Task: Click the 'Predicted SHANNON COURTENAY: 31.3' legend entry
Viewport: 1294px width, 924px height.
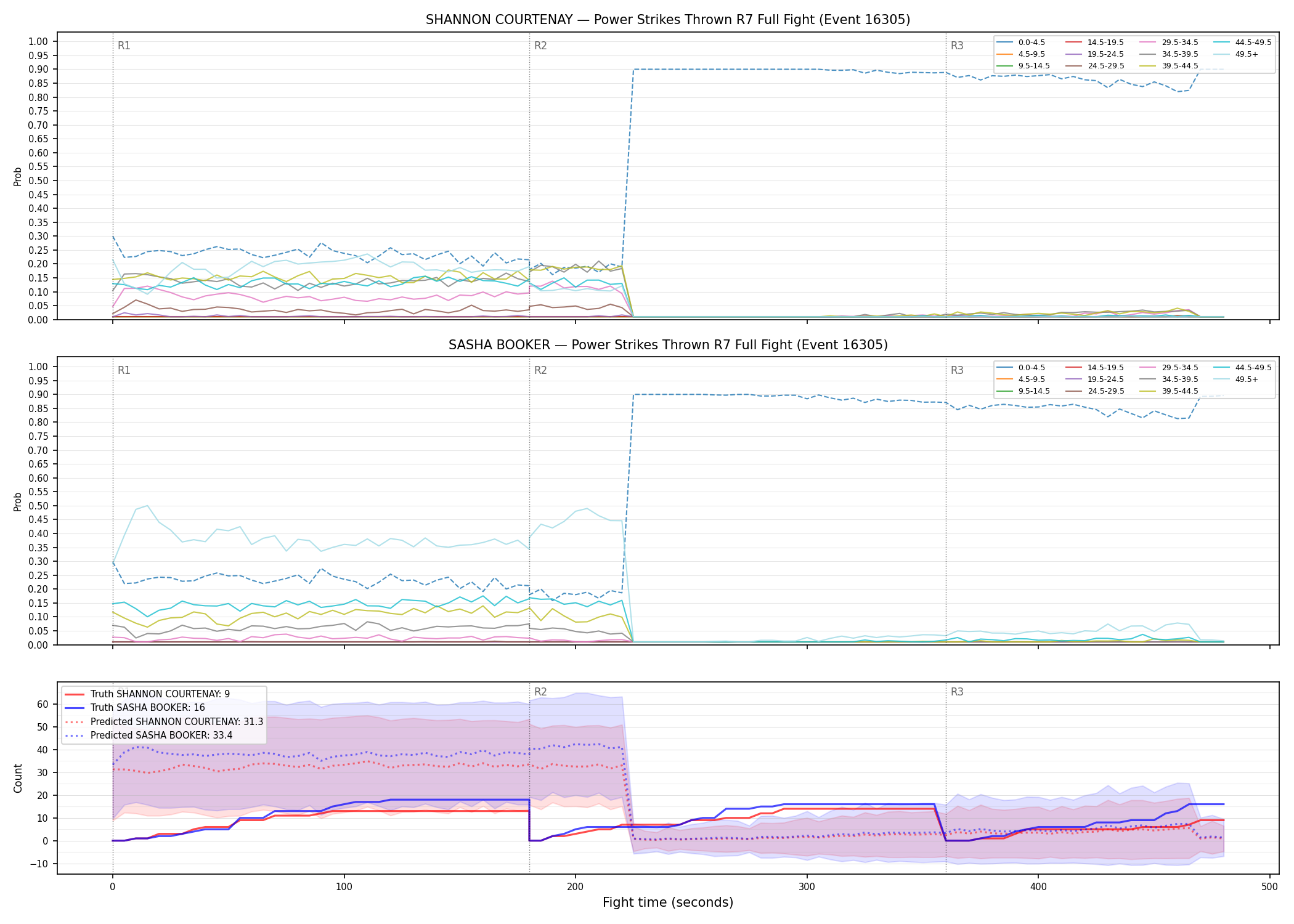Action: click(x=164, y=721)
